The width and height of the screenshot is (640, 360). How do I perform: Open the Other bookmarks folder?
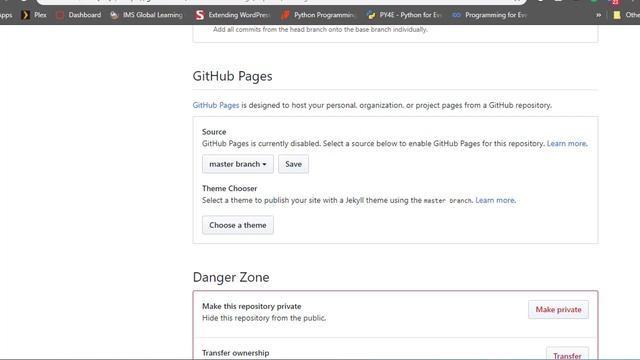pos(627,15)
